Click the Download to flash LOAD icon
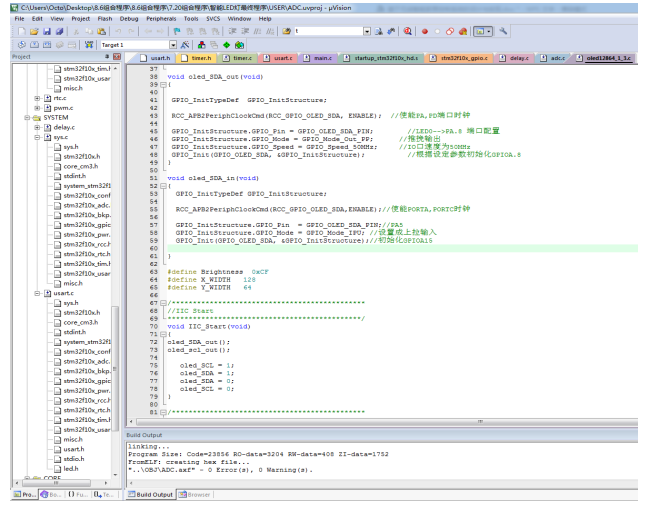Viewport: 668px width, 508px height. (x=89, y=45)
